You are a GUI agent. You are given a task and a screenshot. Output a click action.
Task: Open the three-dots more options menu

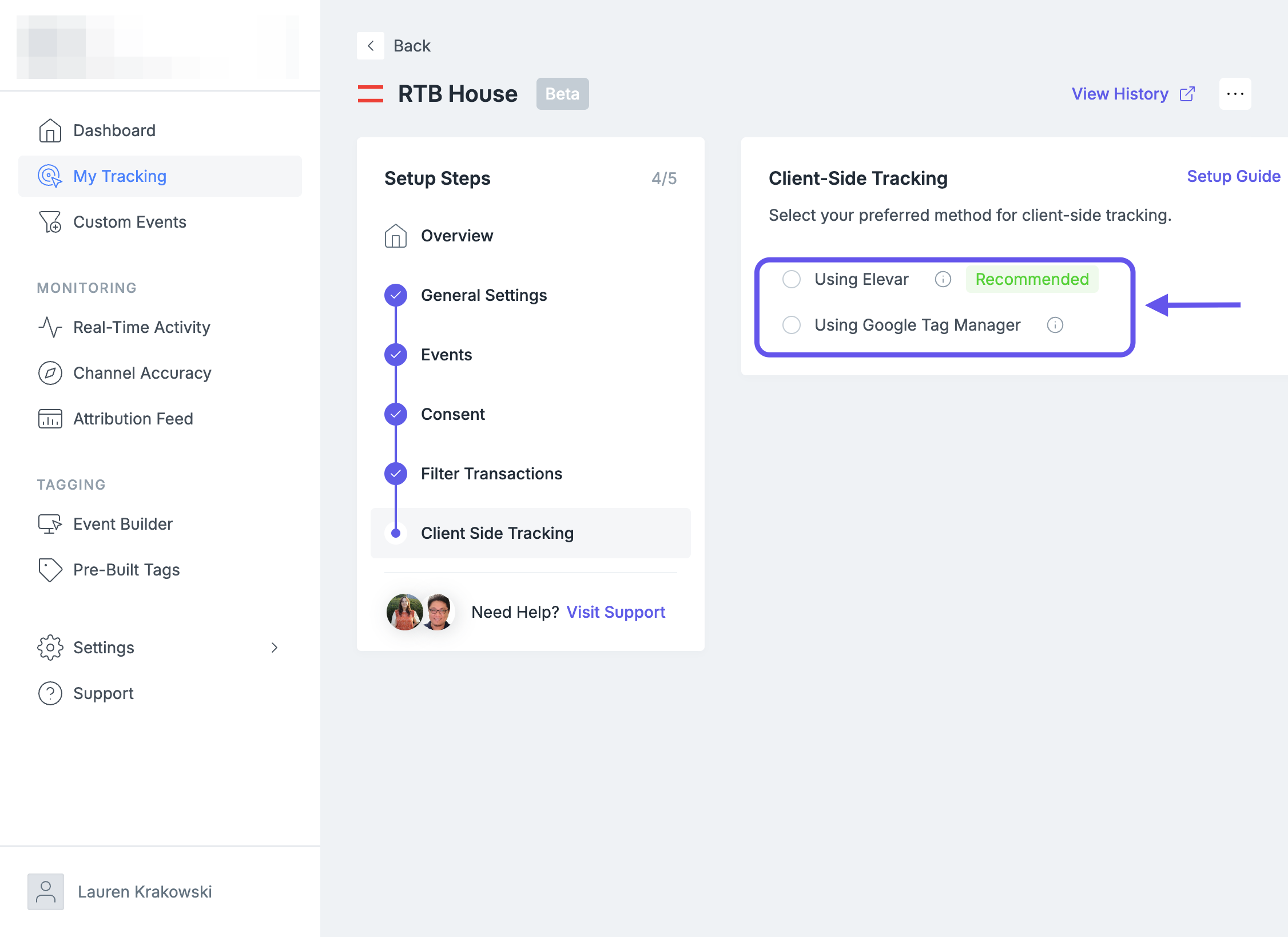(1235, 94)
